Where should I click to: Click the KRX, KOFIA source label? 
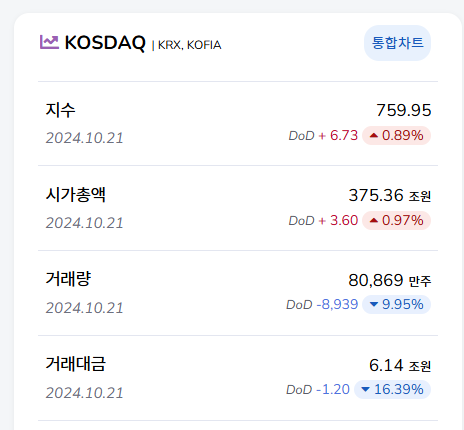tap(189, 45)
